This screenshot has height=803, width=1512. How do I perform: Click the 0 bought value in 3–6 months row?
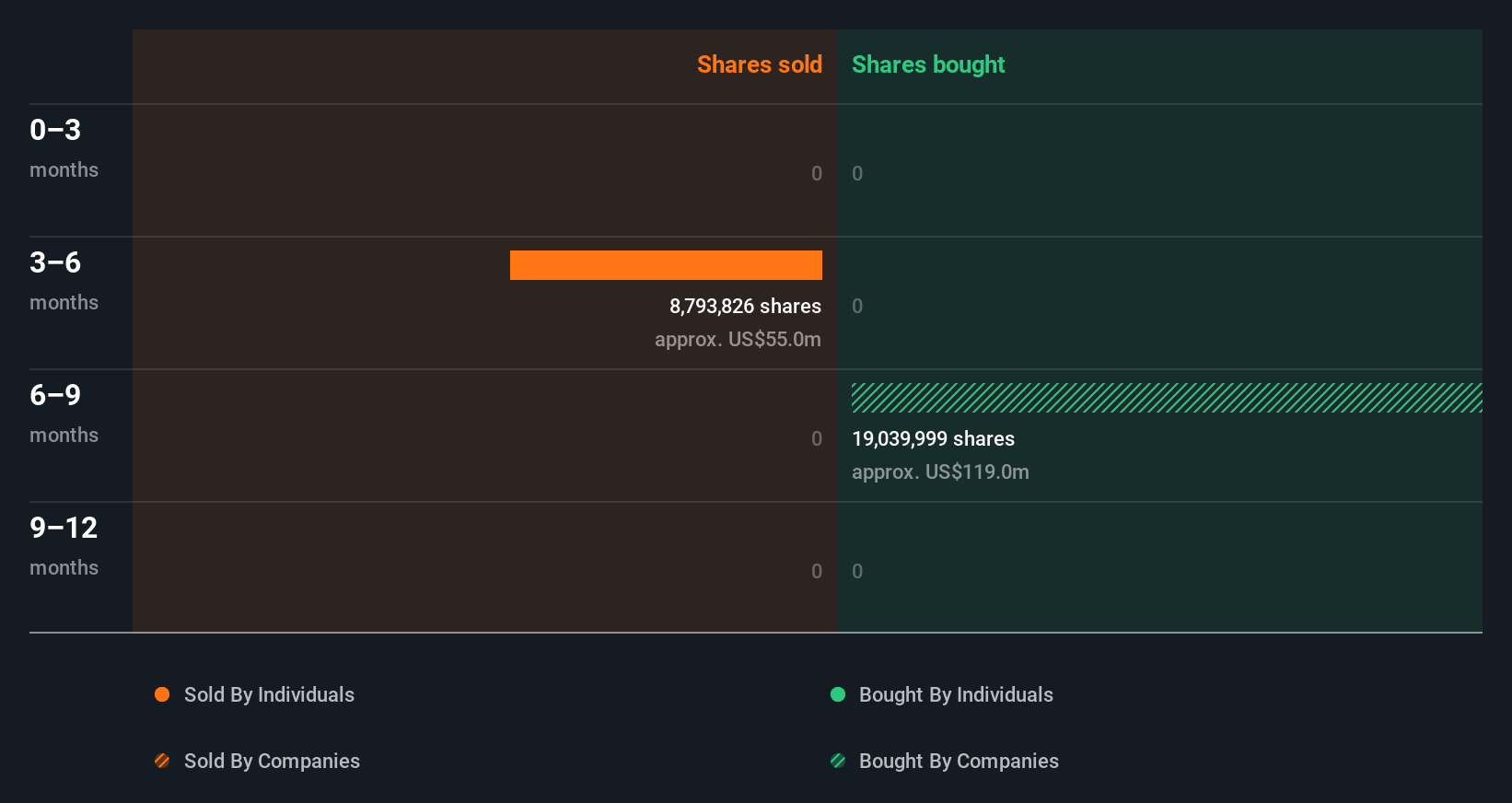click(857, 306)
